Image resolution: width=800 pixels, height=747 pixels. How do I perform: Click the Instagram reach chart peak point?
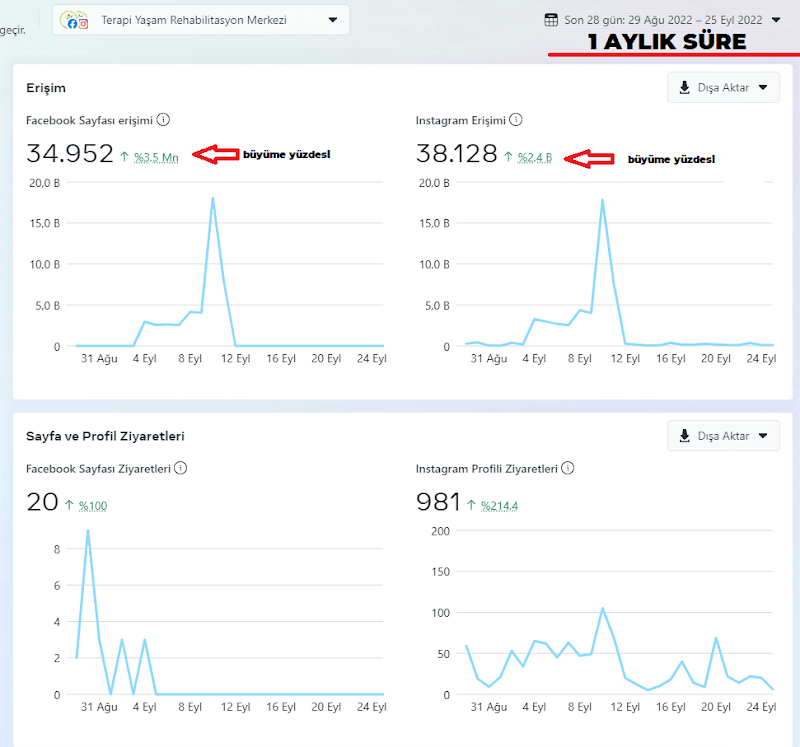pos(603,200)
